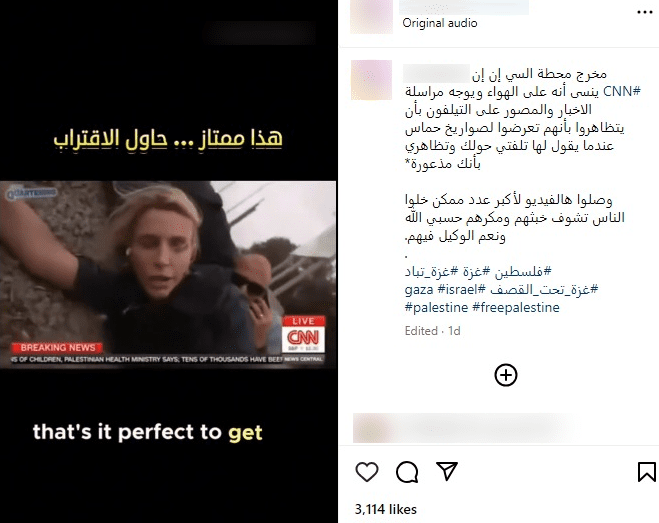
Task: Open the #freepalestine hashtag
Action: (x=516, y=307)
